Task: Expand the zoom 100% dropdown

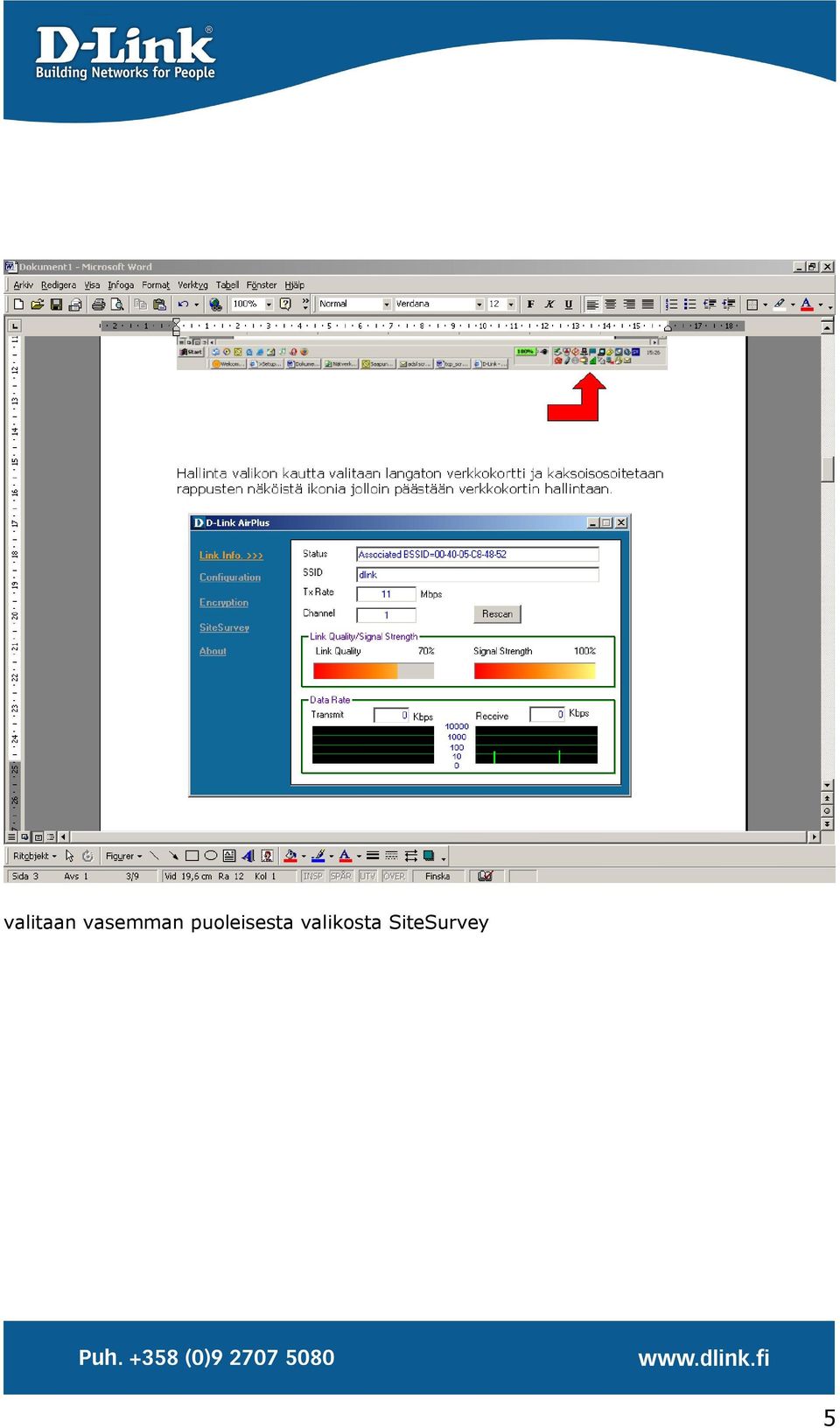Action: tap(269, 304)
